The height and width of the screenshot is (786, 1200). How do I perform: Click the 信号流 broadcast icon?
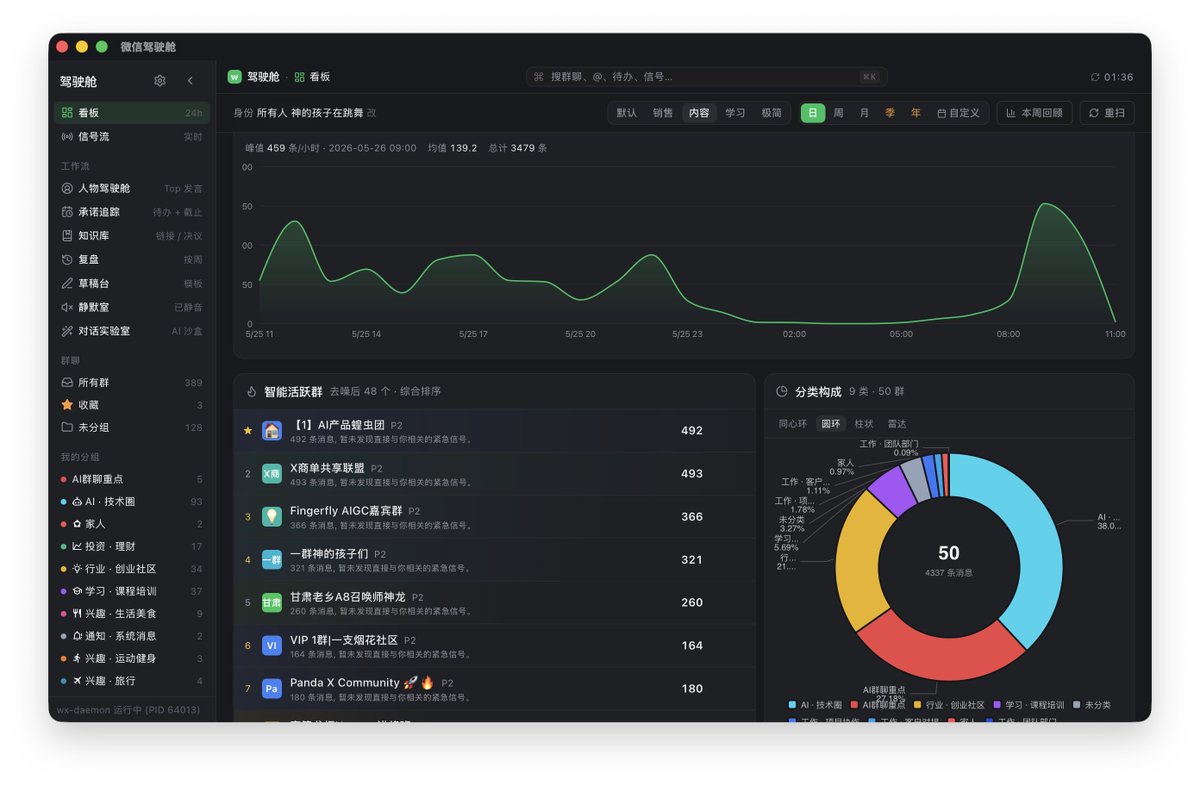[x=67, y=137]
